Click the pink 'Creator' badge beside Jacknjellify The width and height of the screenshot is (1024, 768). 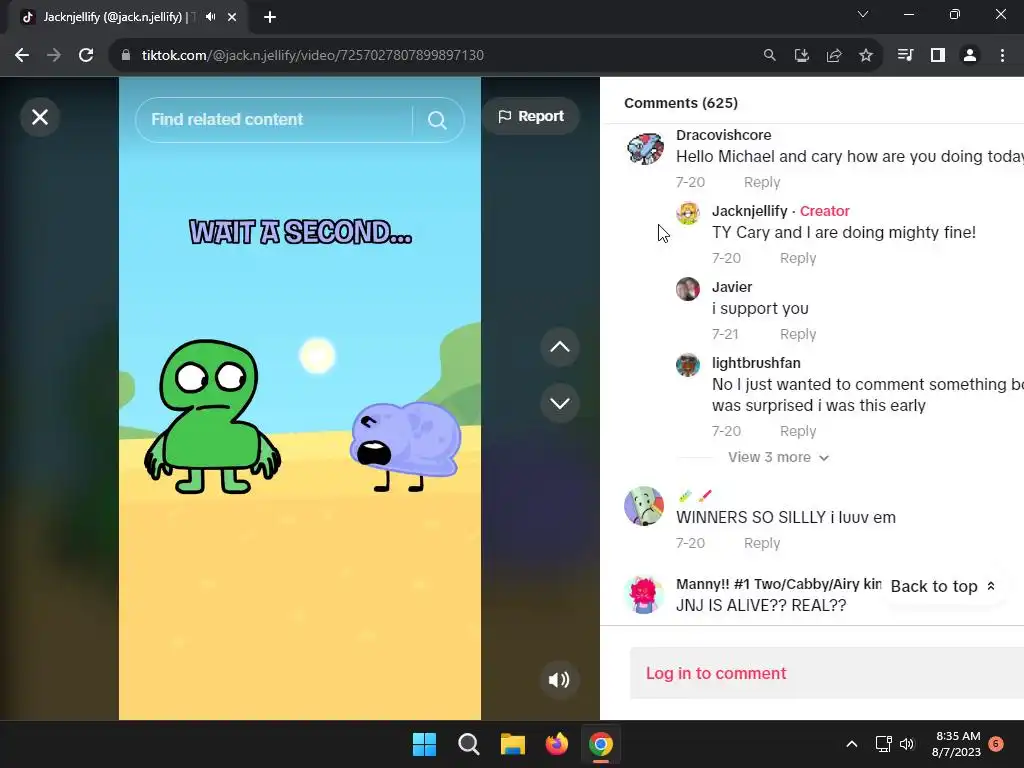[824, 211]
